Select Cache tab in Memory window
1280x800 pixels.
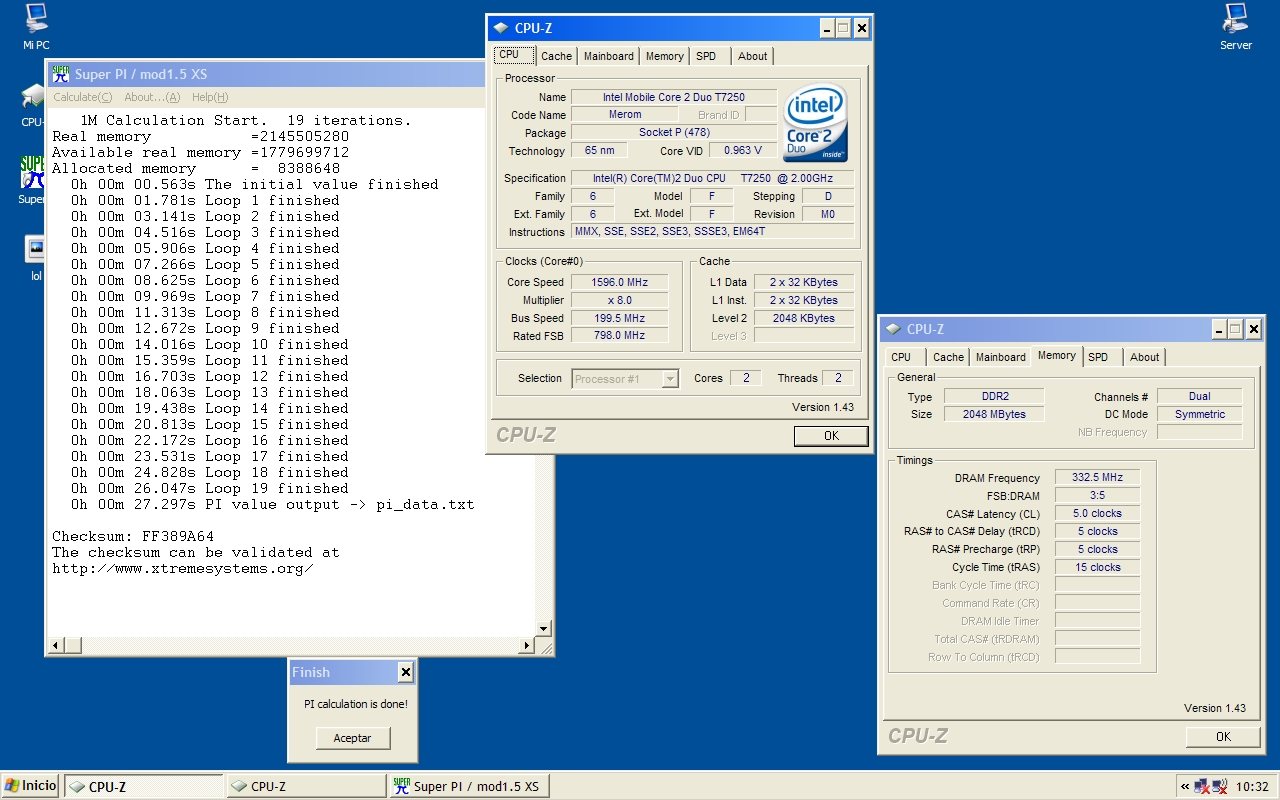pyautogui.click(x=948, y=357)
